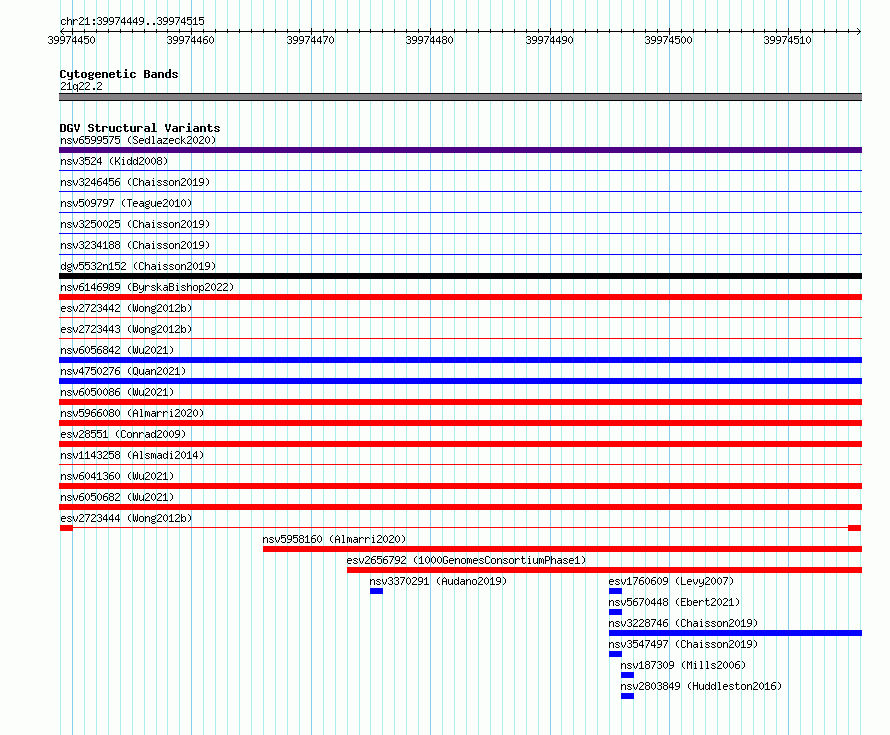Click the thin blue line of nsv3524
This screenshot has height=735, width=890.
pyautogui.click(x=460, y=170)
